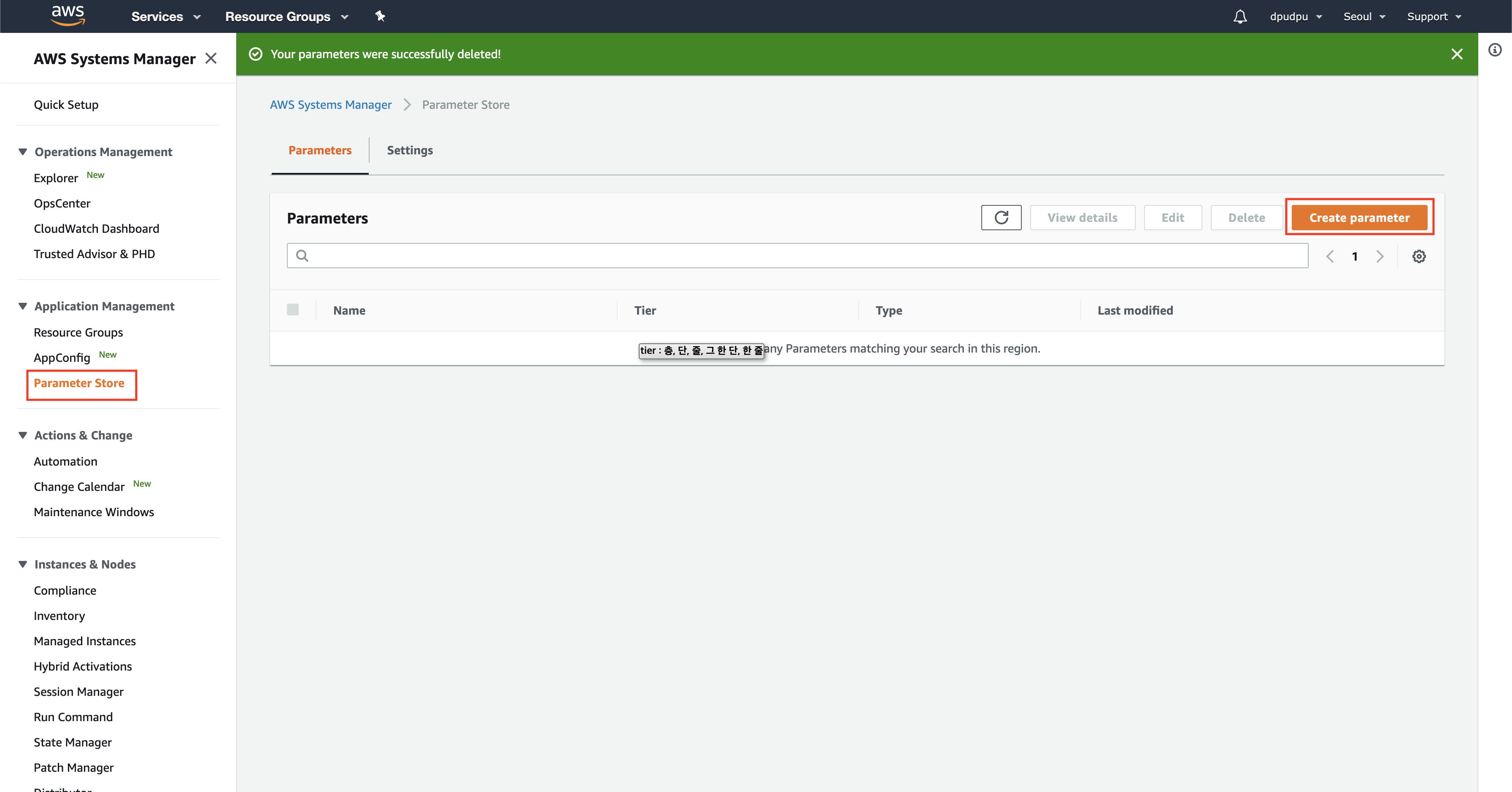
Task: Dismiss the green success banner
Action: [x=1456, y=54]
